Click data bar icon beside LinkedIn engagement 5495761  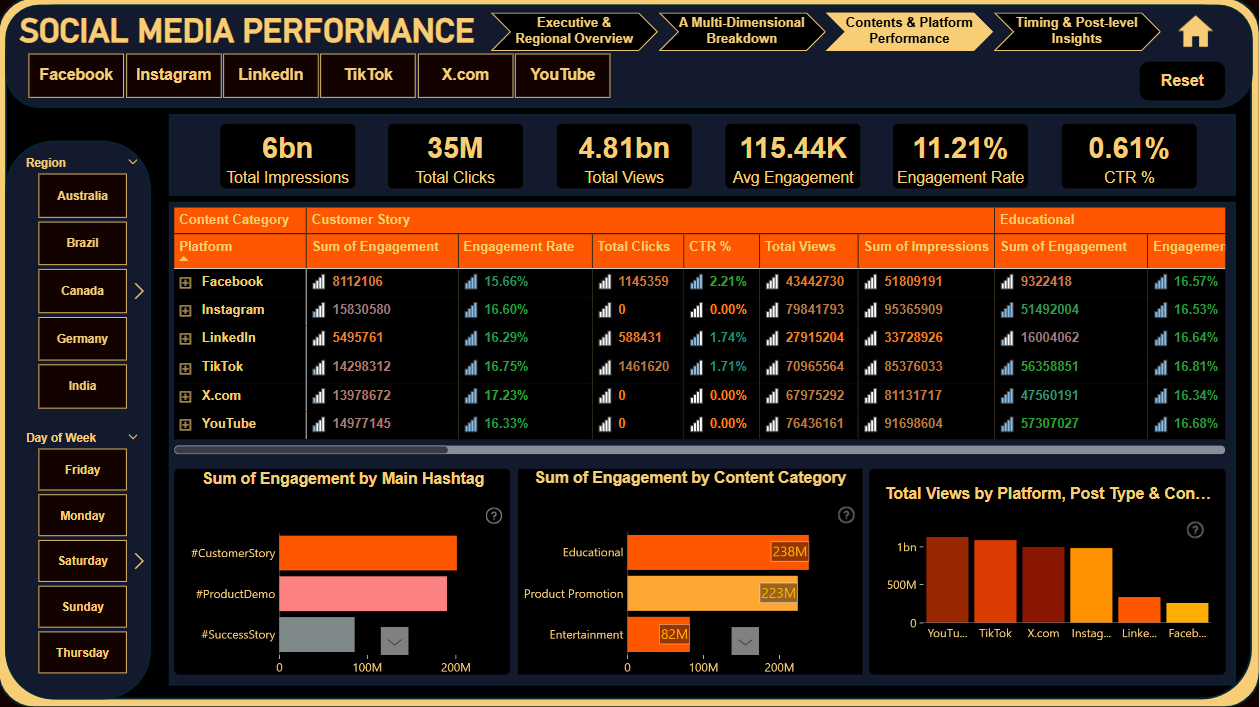pyautogui.click(x=319, y=338)
